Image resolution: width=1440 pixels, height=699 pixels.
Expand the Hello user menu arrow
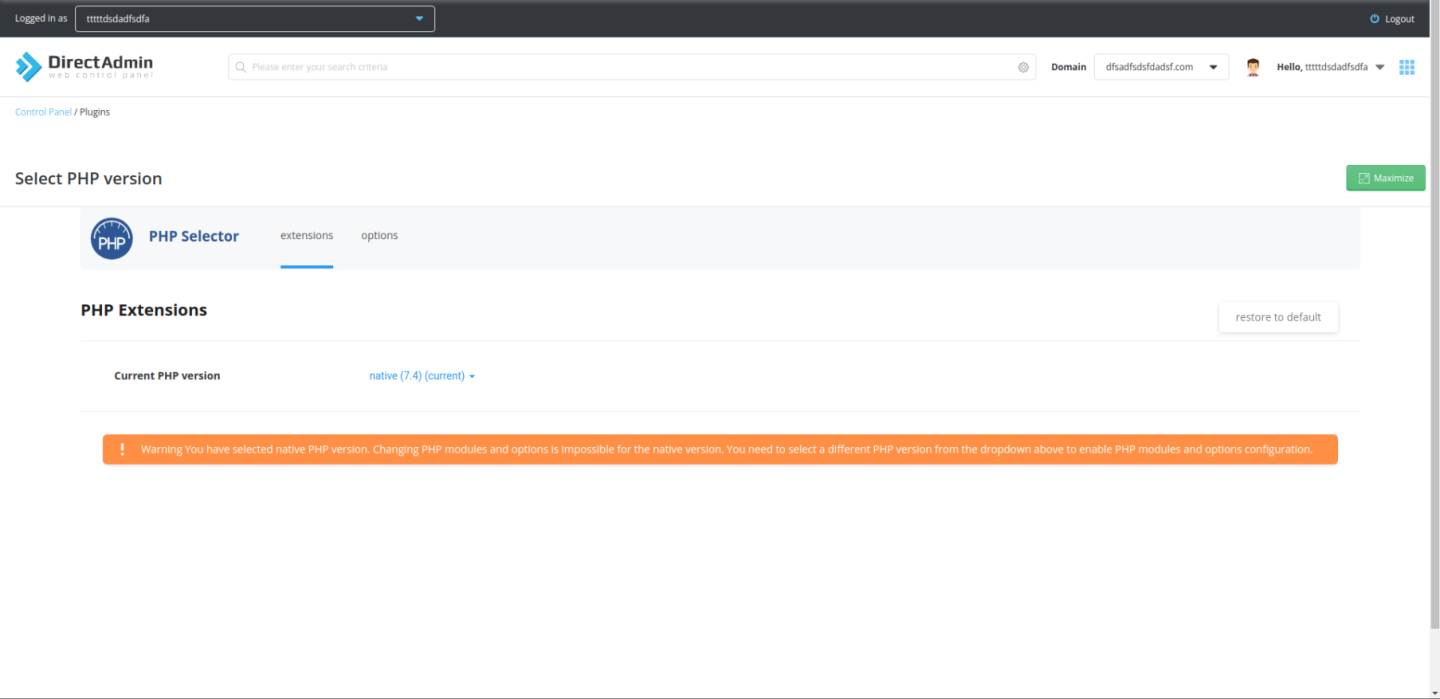pyautogui.click(x=1380, y=67)
